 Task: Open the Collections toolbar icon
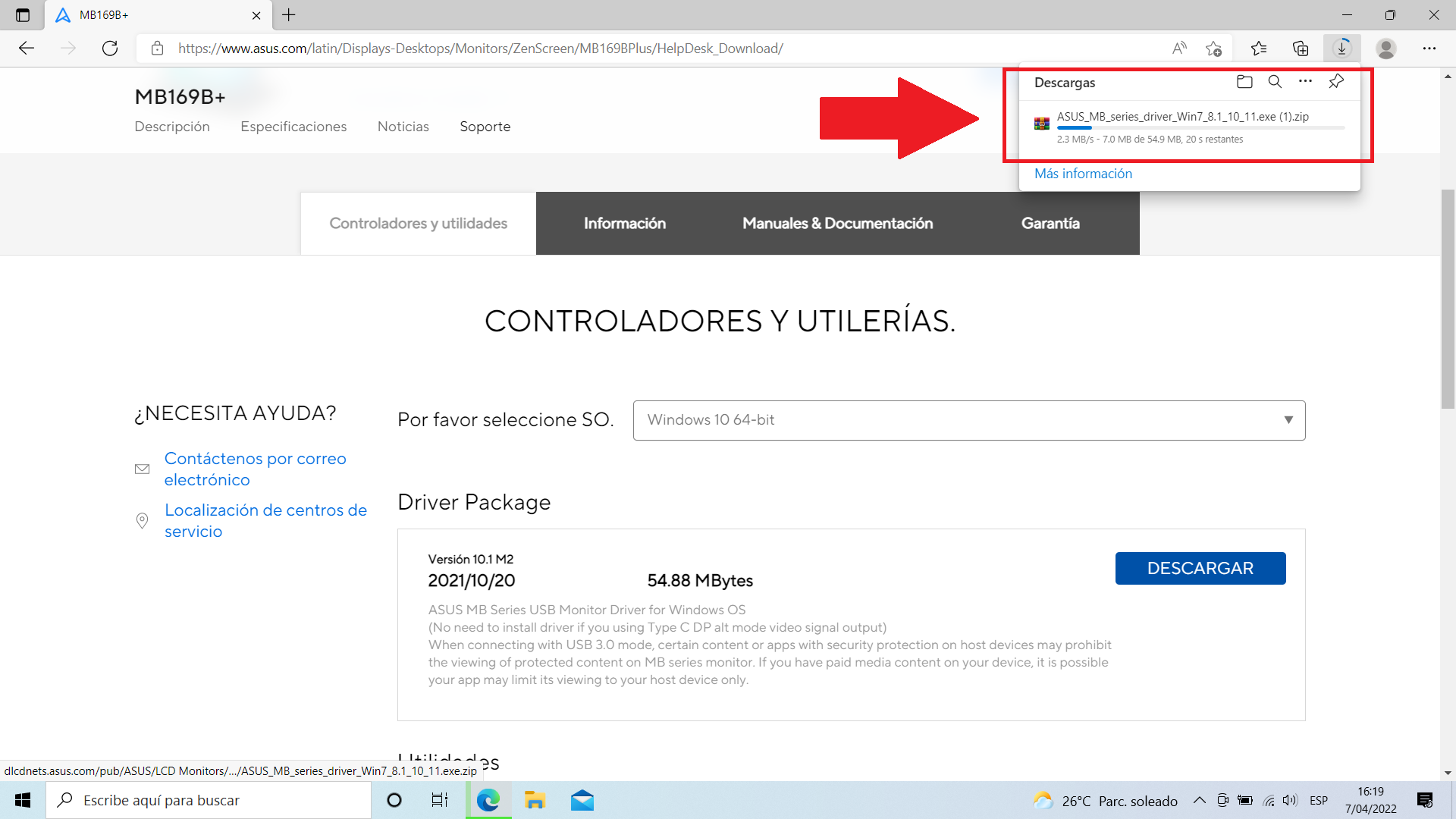pos(1301,49)
